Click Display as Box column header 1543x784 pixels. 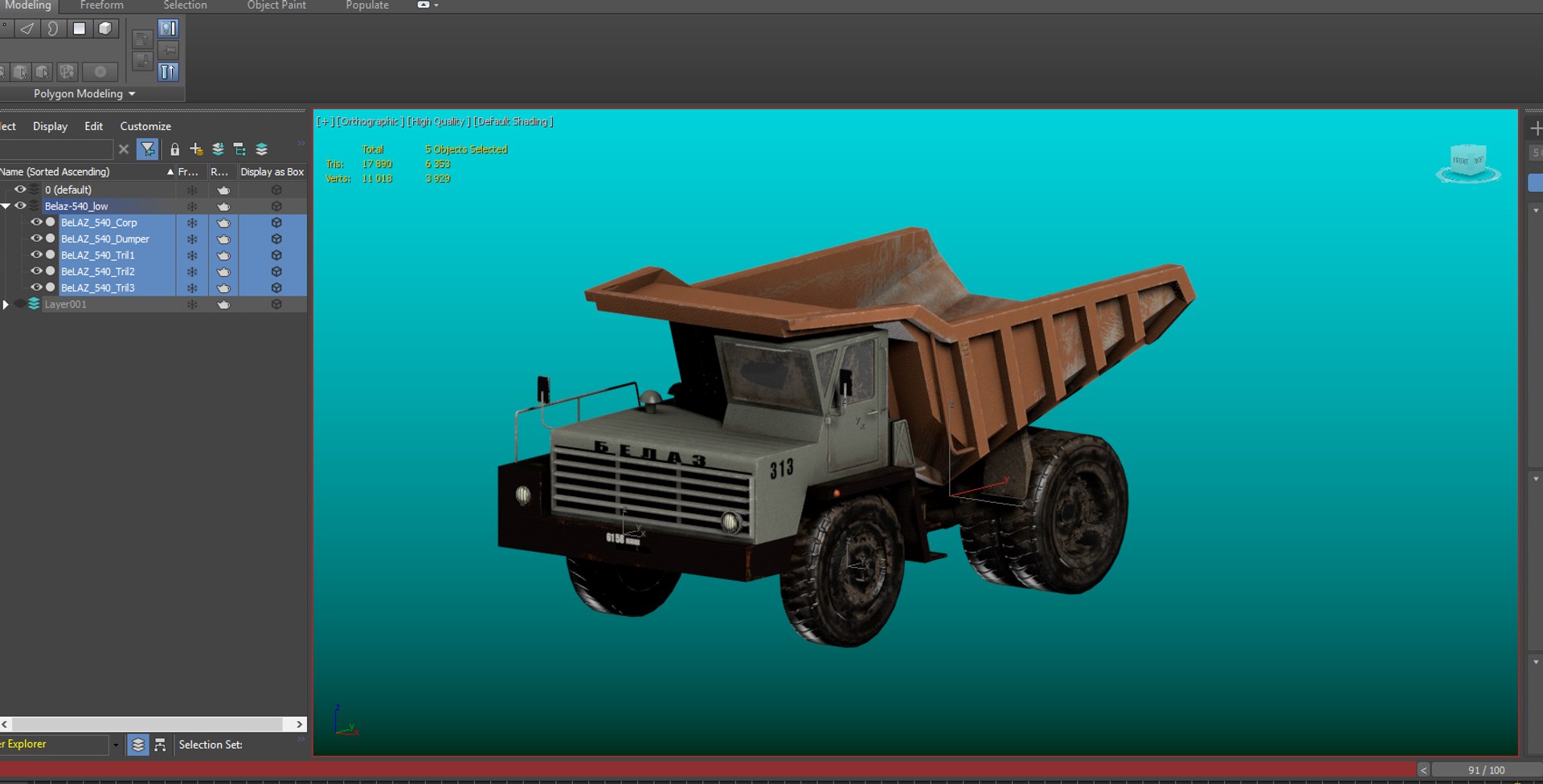(x=272, y=172)
